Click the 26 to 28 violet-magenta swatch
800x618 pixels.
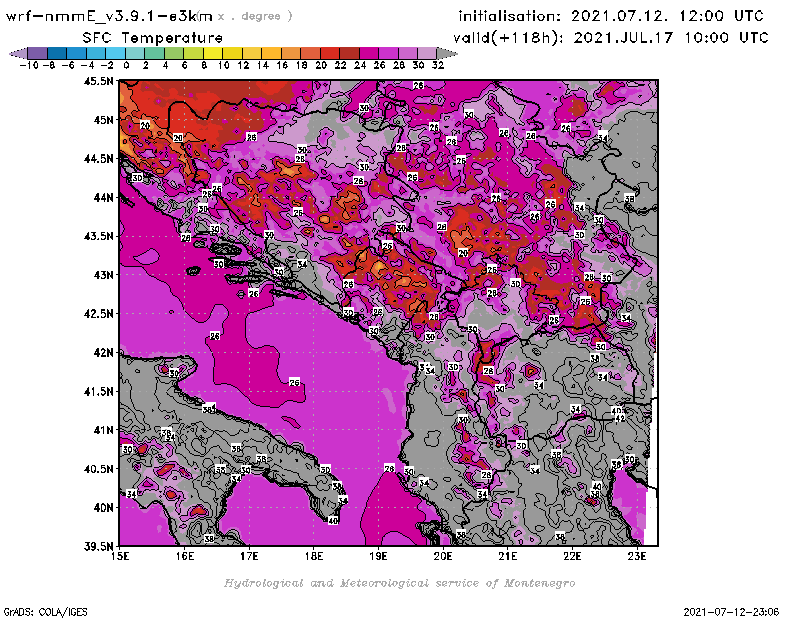tap(388, 53)
